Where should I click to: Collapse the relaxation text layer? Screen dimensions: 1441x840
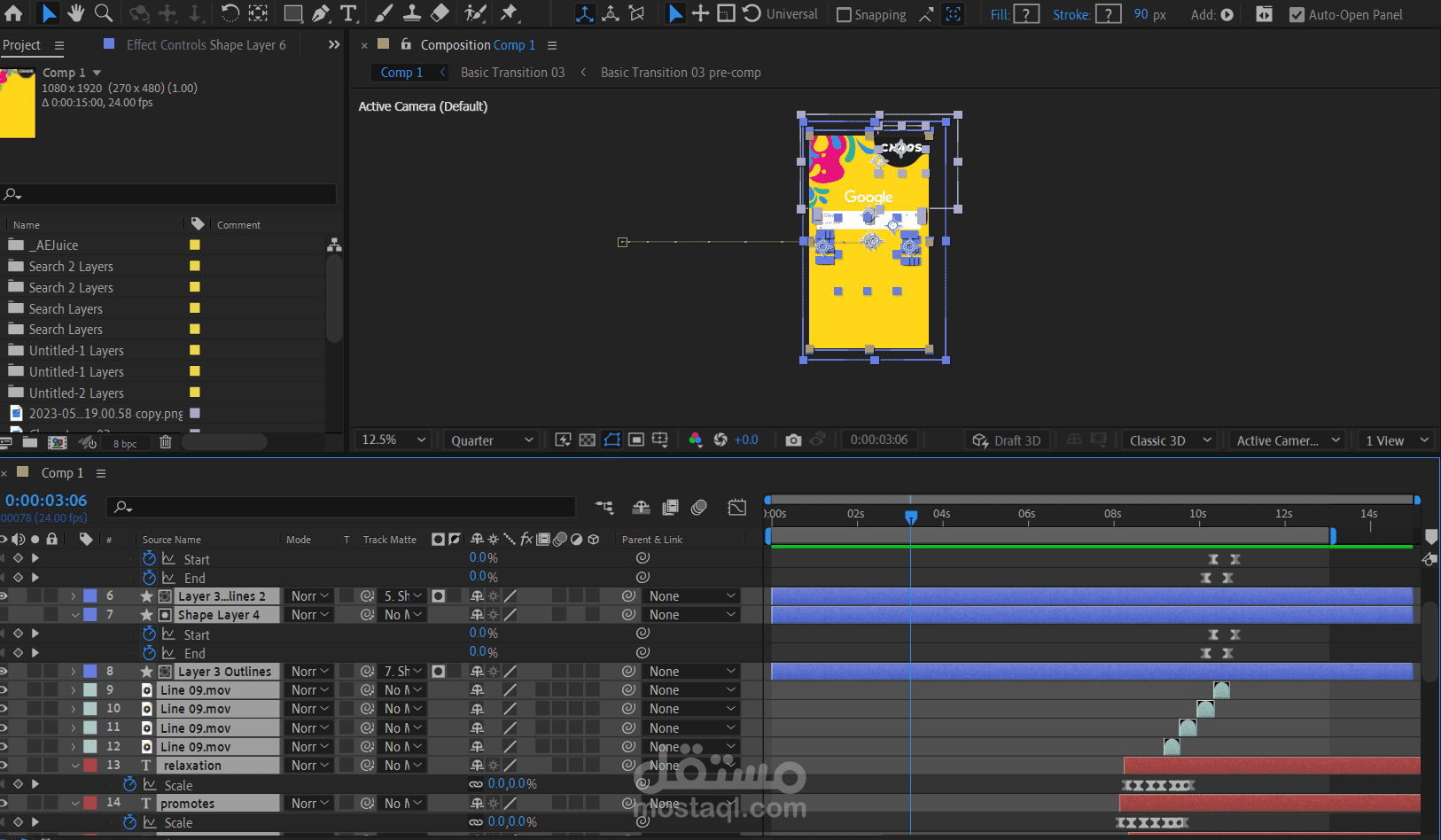[x=75, y=766]
